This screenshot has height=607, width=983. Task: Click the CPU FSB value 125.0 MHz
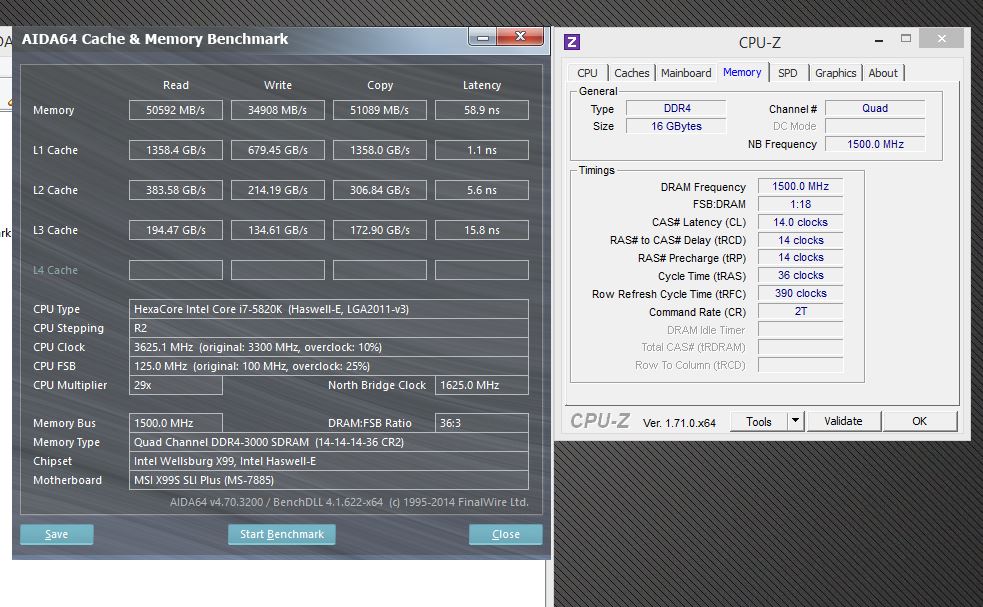pyautogui.click(x=329, y=366)
